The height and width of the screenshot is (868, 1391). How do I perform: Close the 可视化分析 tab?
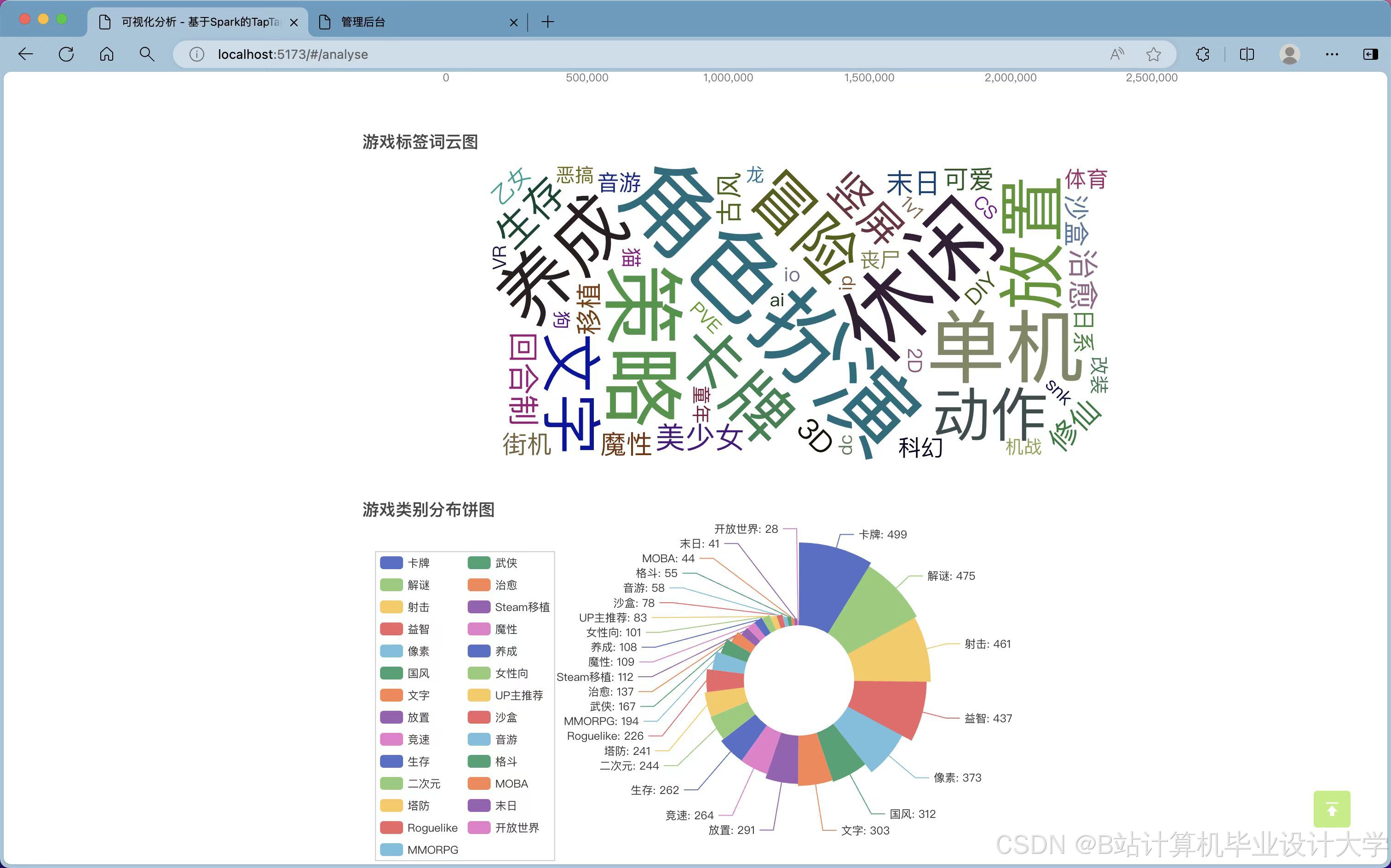[x=294, y=23]
